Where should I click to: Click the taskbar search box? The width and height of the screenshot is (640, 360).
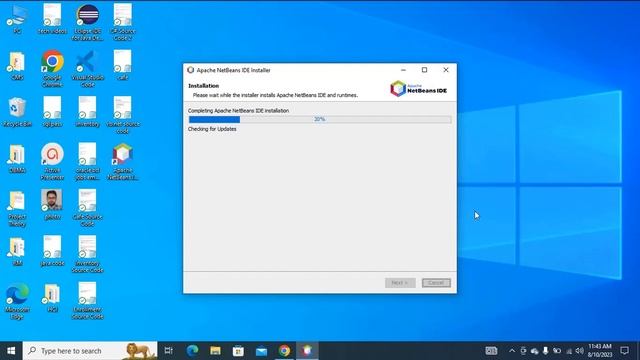click(x=90, y=351)
